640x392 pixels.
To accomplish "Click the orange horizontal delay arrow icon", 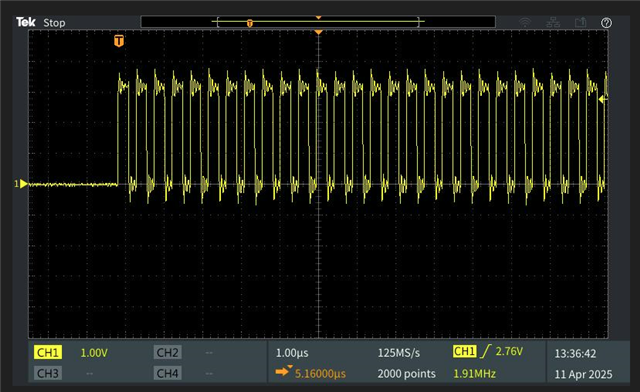I will coord(283,371).
